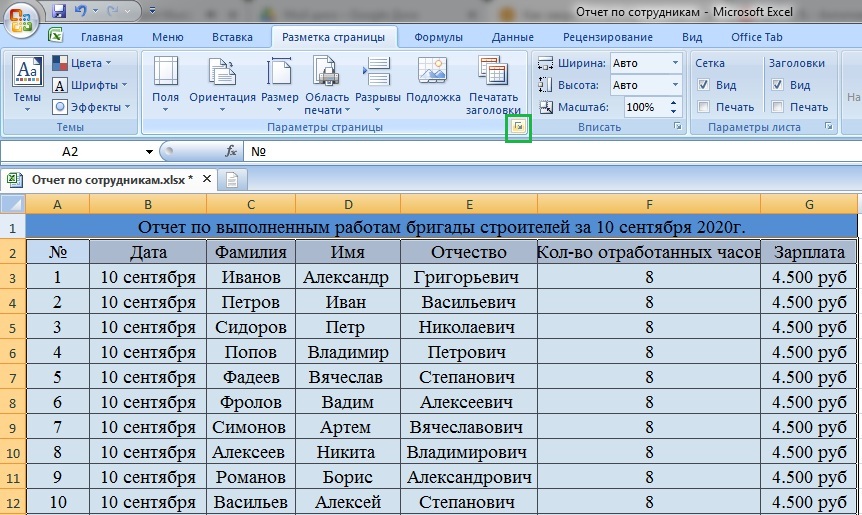Expand the Width (Ширина) dropdown
Screen dimensions: 862x515
(674, 63)
